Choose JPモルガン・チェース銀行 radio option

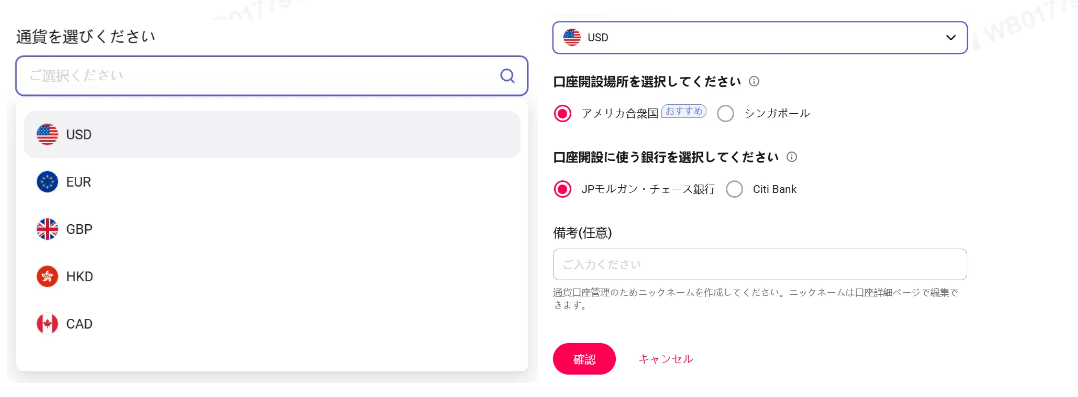click(563, 189)
